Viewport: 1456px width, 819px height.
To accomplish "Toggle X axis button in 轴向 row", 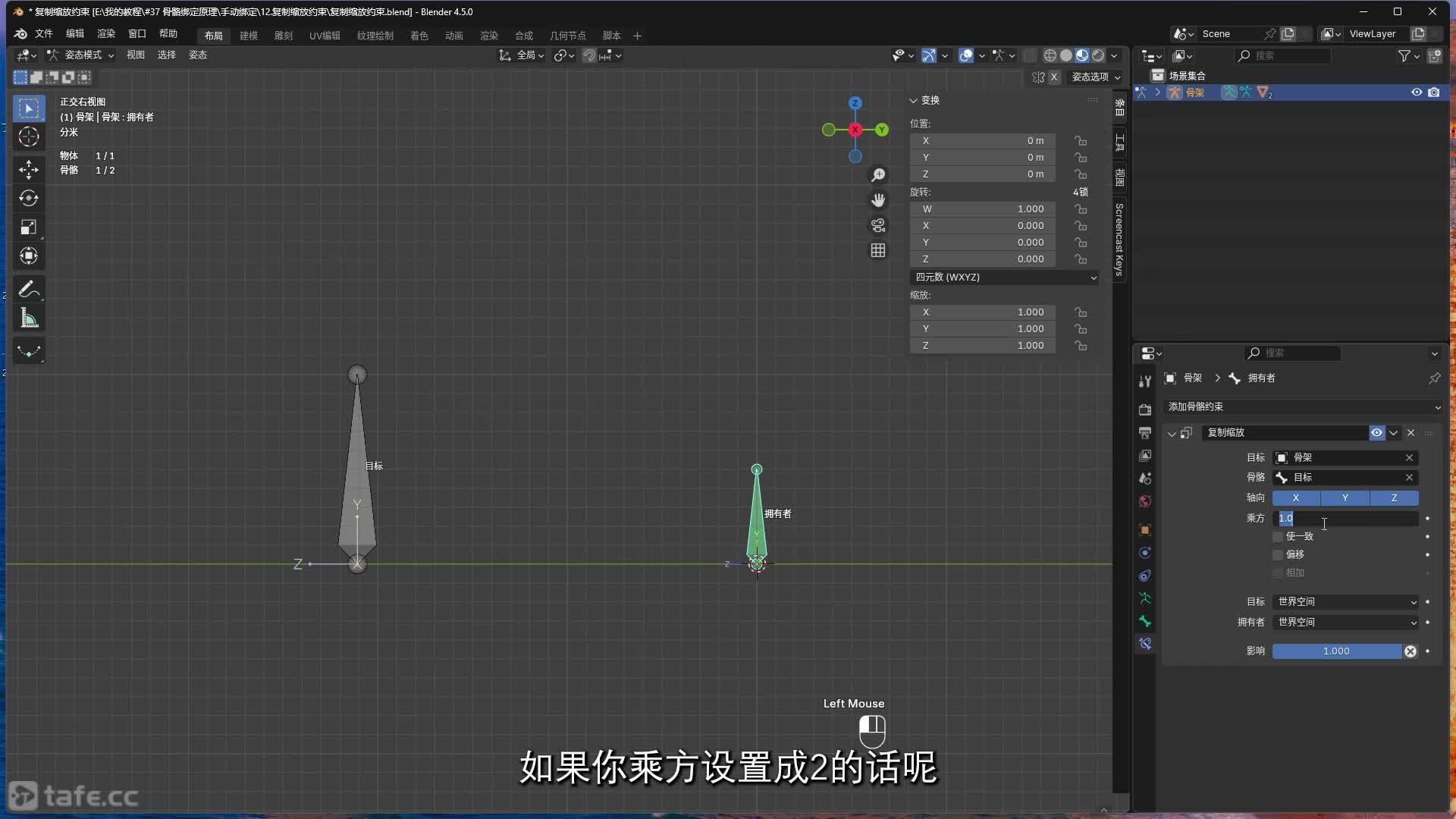I will tap(1296, 497).
